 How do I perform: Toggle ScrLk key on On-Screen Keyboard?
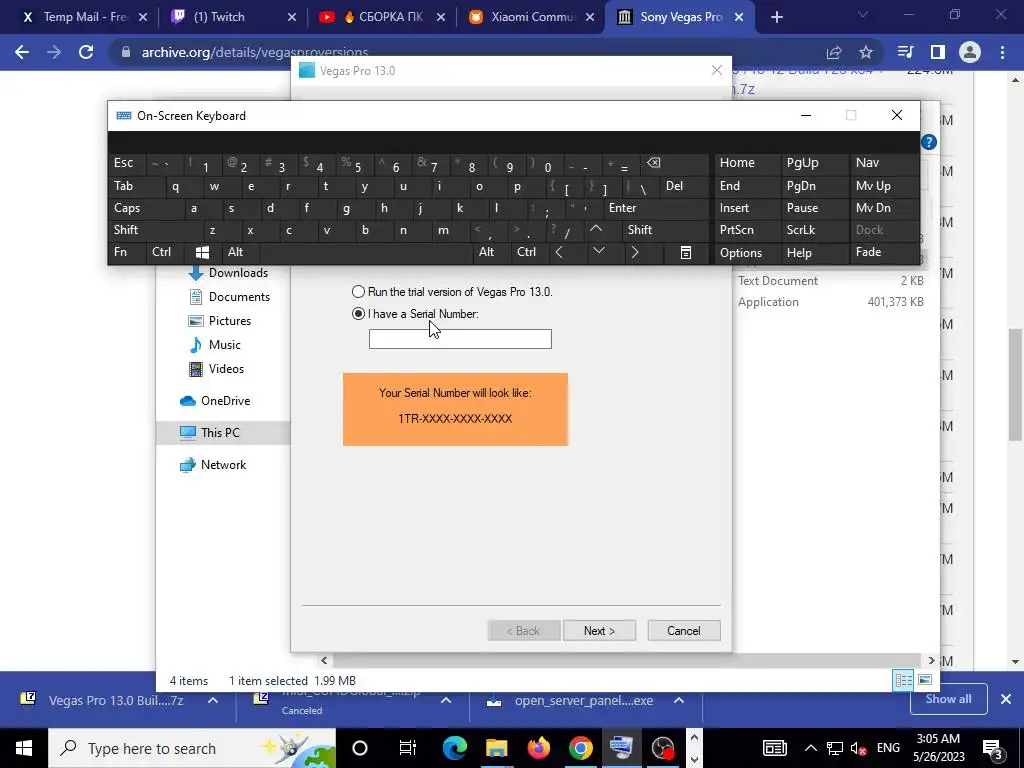click(x=801, y=229)
